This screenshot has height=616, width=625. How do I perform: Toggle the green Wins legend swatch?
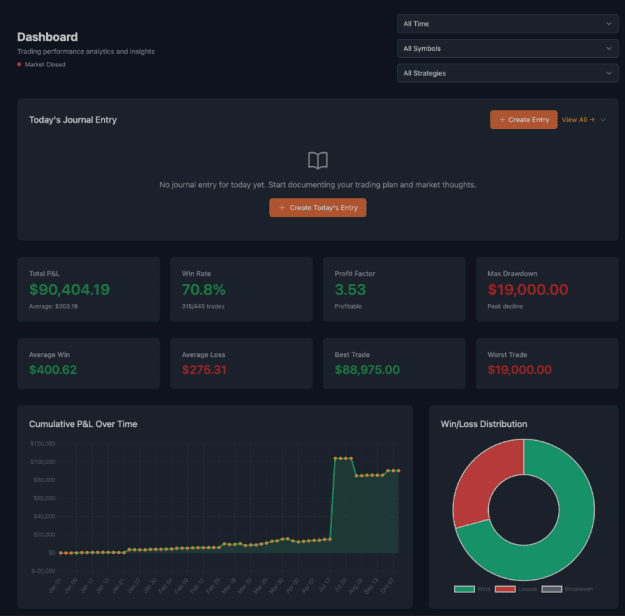[464, 589]
